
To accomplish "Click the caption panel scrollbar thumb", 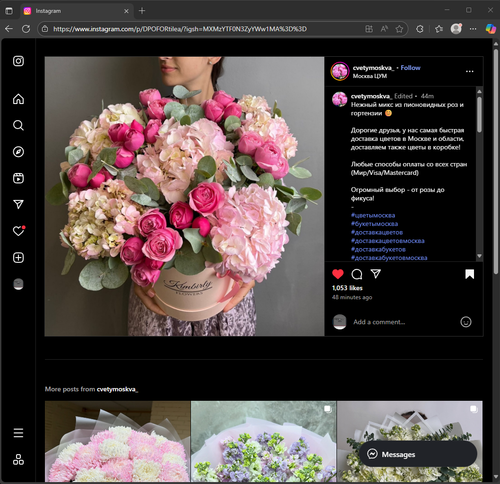I will click(x=479, y=114).
